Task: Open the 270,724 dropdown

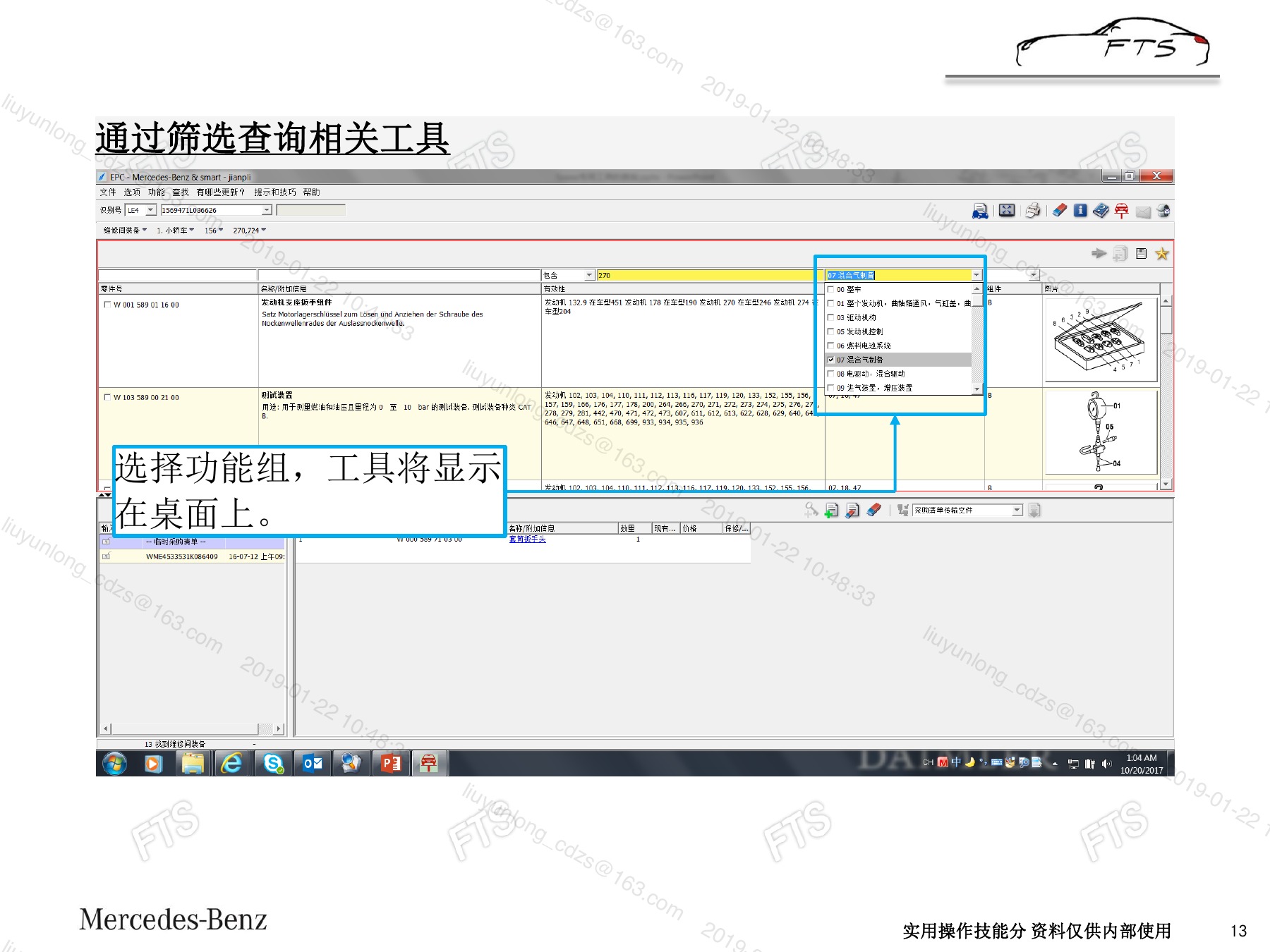Action: 250,231
